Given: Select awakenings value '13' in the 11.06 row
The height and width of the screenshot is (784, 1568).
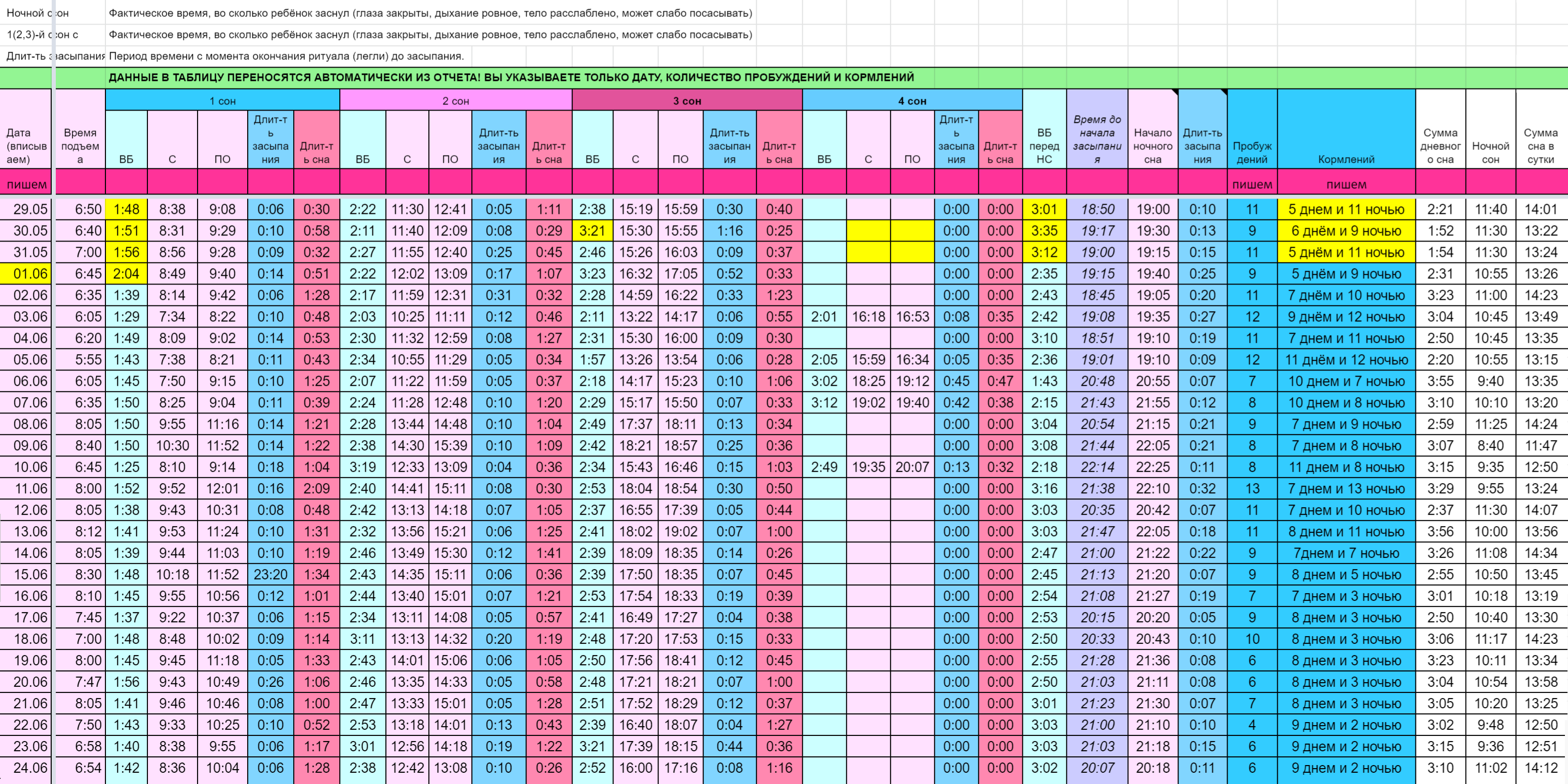Looking at the screenshot, I should [1252, 489].
